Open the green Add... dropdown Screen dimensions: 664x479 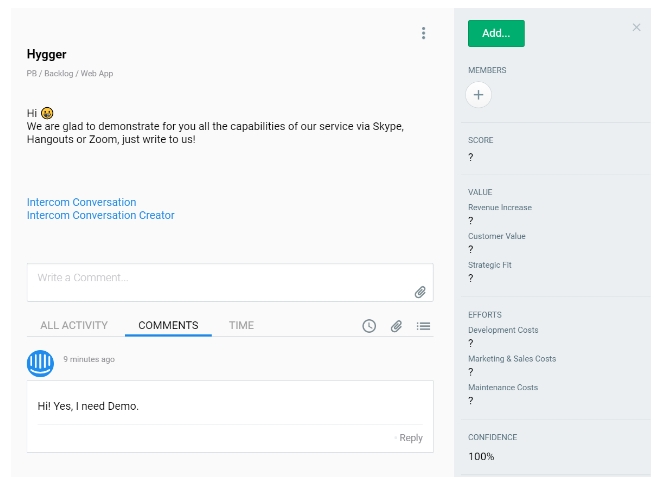coord(496,33)
